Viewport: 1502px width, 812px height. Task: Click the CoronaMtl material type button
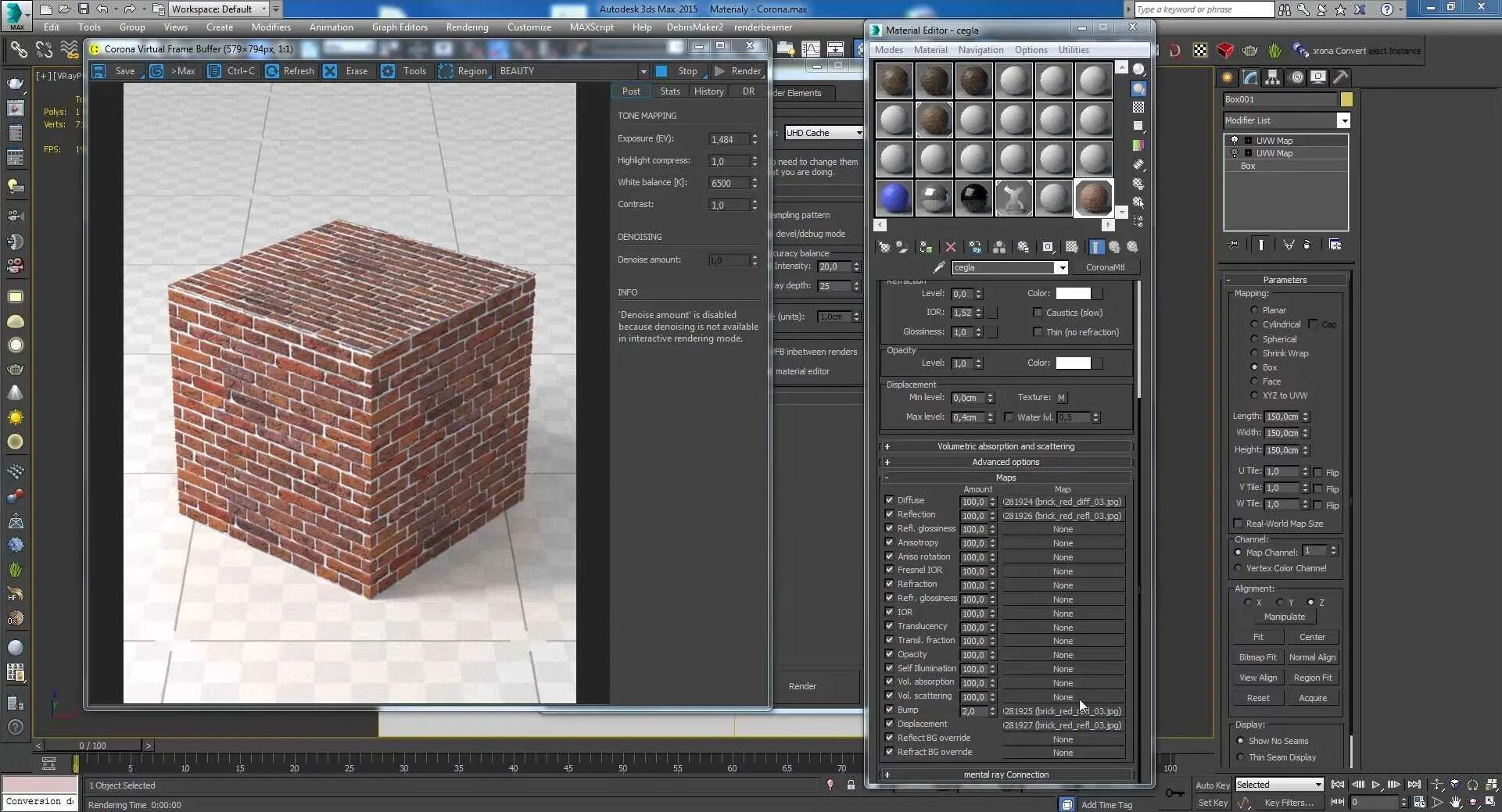[x=1105, y=267]
